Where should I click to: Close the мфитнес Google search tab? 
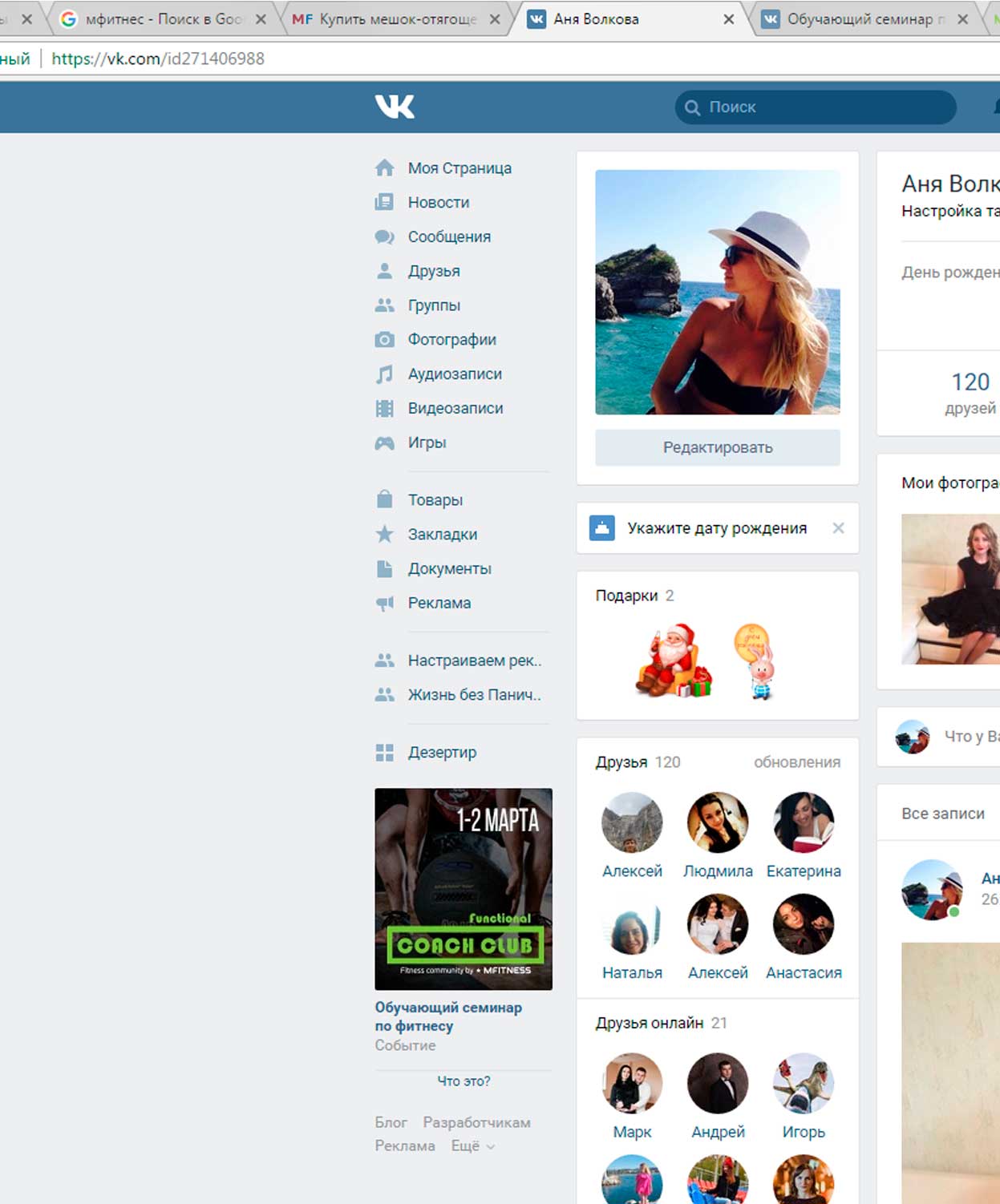point(261,19)
